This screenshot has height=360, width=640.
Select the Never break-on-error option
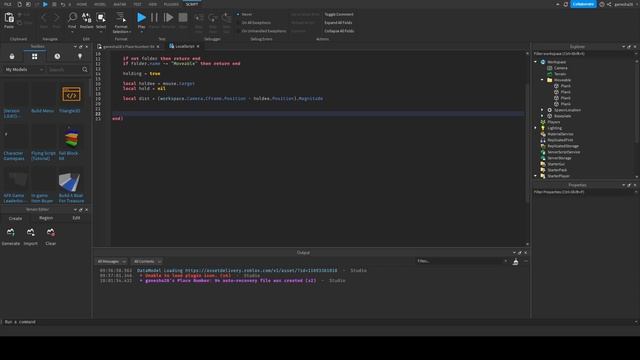click(x=245, y=14)
